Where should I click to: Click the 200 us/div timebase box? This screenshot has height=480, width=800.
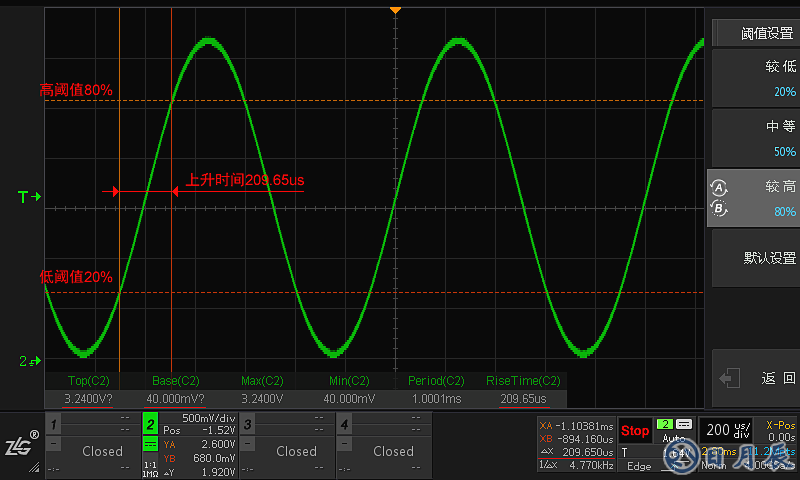725,431
